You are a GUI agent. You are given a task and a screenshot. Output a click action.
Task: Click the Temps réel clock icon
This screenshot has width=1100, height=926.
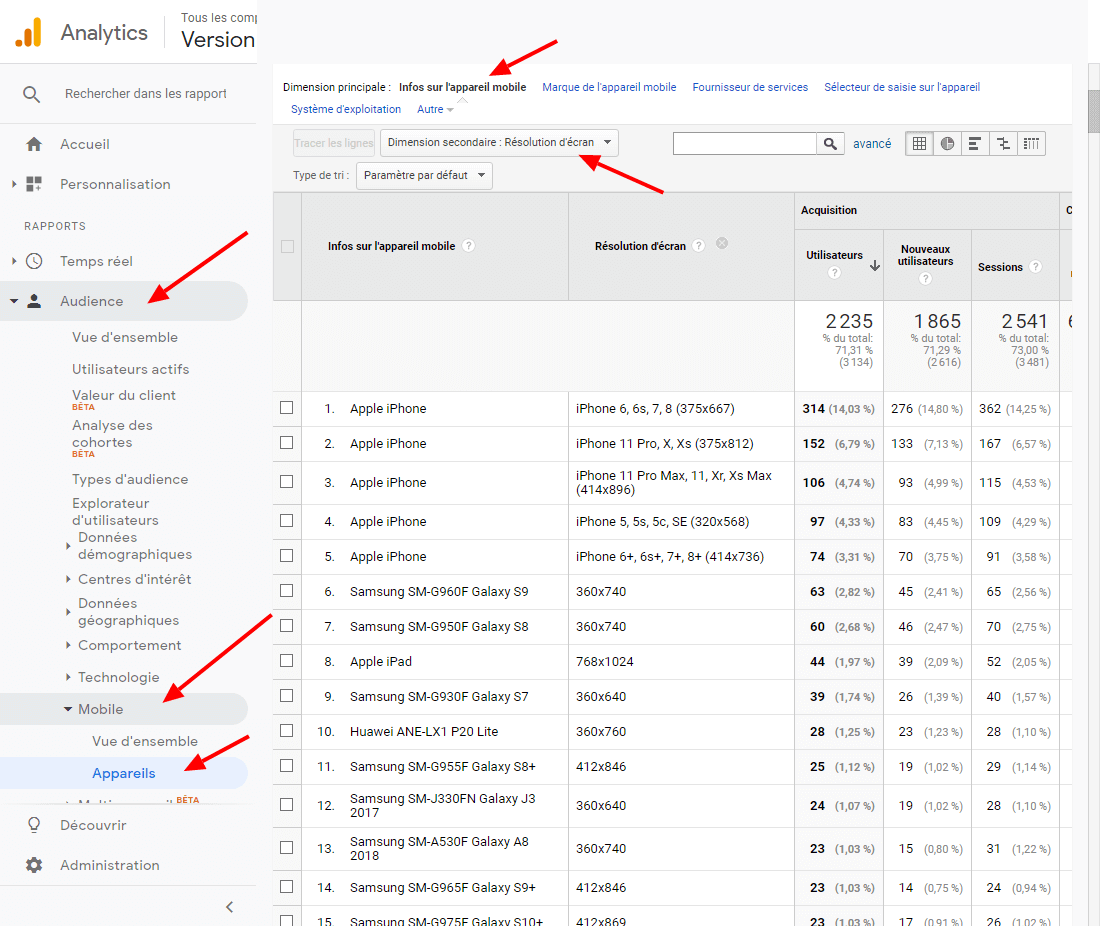[x=34, y=262]
